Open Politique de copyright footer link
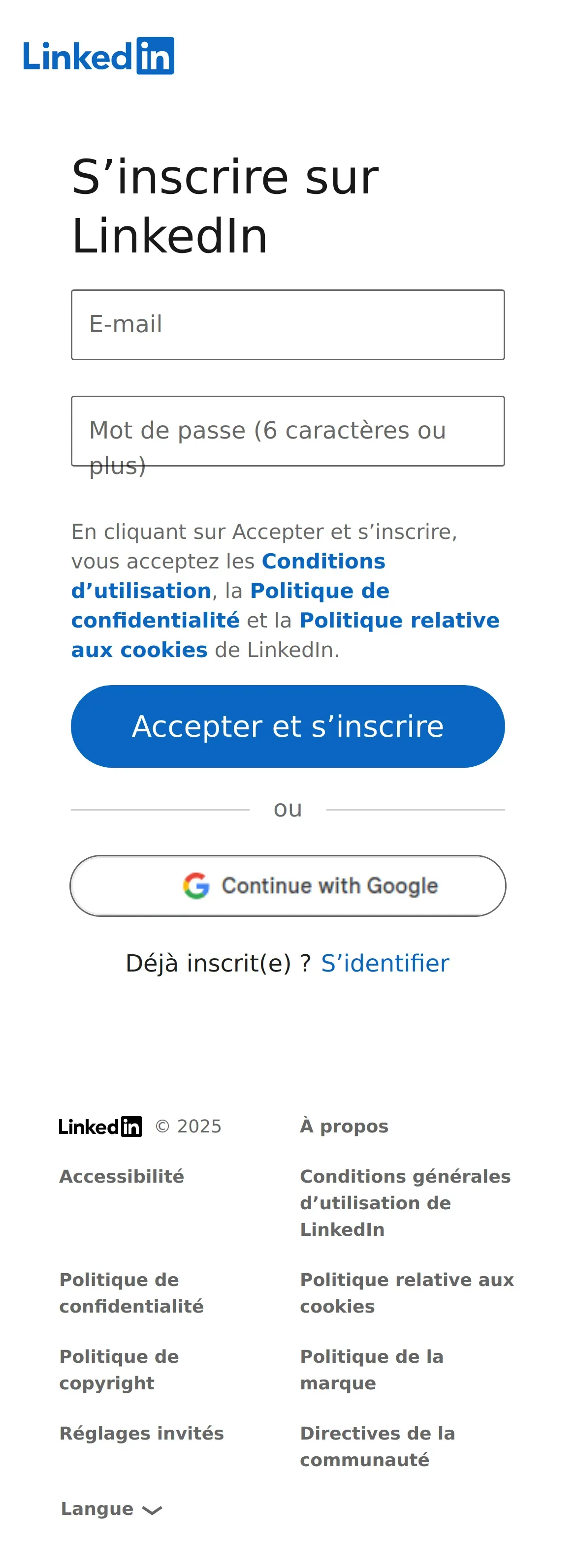This screenshot has height=1568, width=576. [x=119, y=1370]
